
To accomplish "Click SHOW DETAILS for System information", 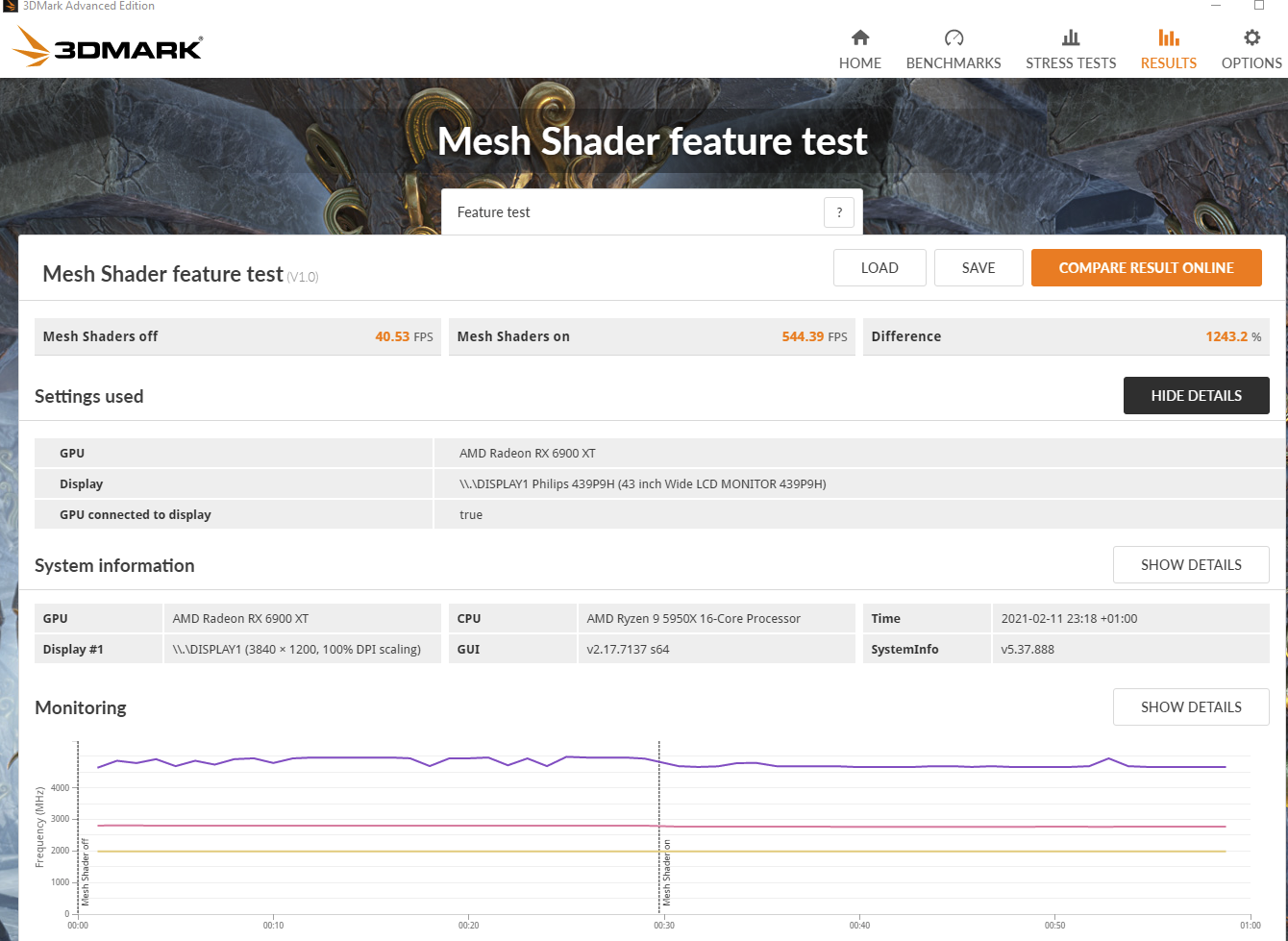I will (1191, 565).
